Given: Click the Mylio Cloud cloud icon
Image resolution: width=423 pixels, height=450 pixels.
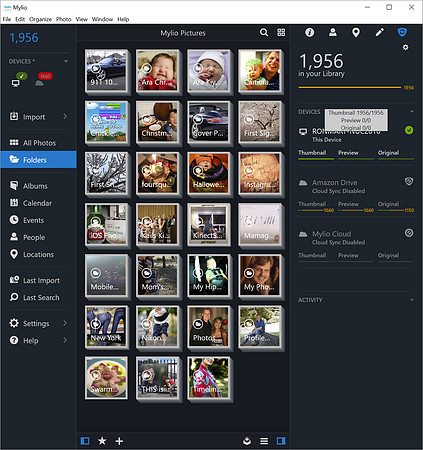Looking at the screenshot, I should coord(303,234).
